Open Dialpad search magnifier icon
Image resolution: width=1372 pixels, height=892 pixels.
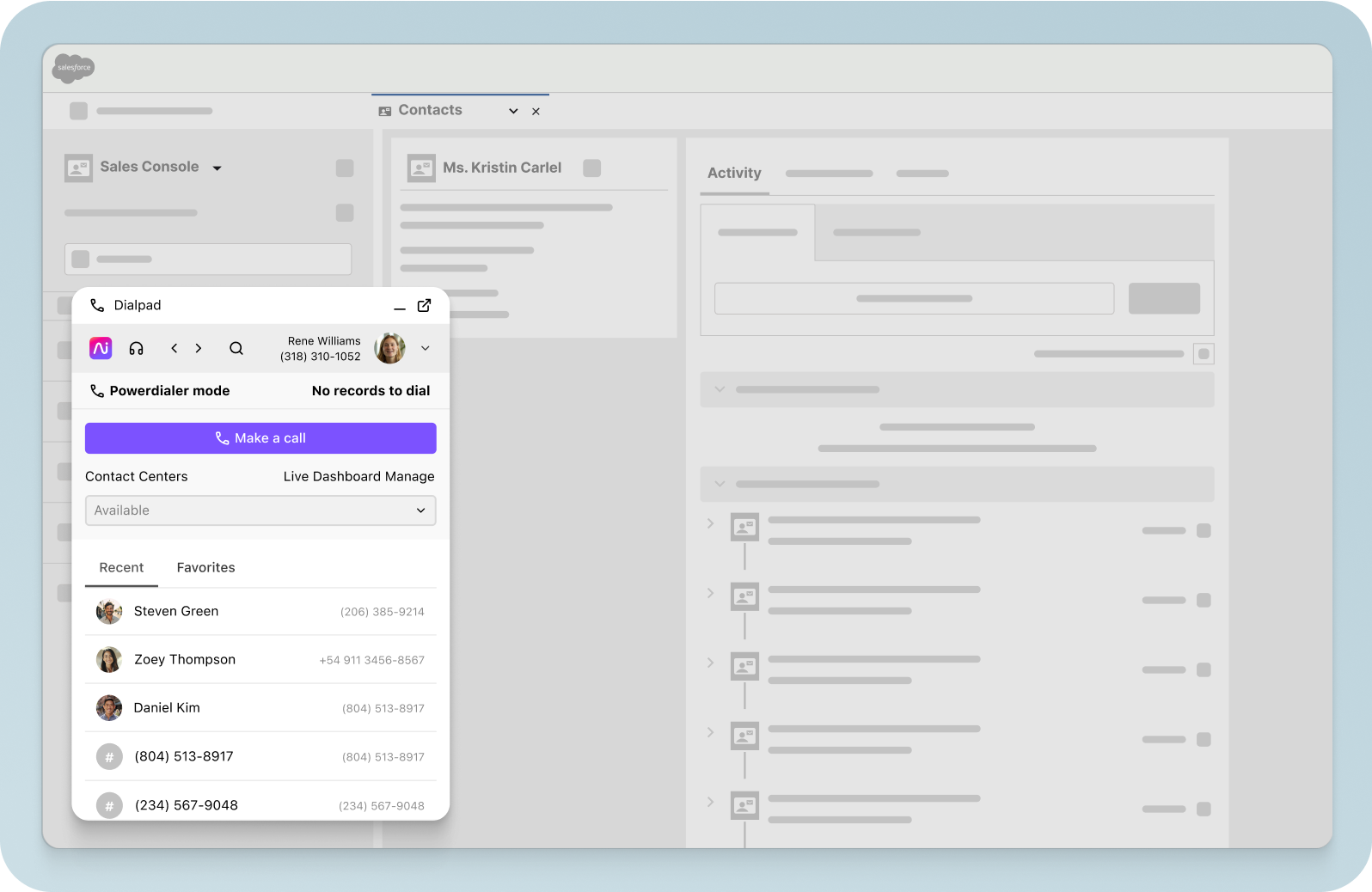point(236,348)
